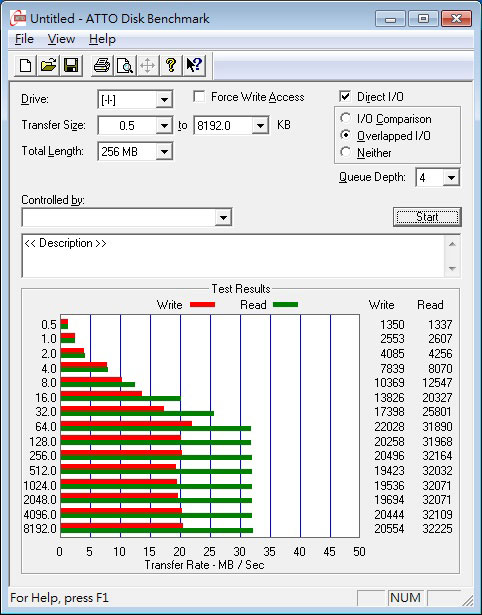The width and height of the screenshot is (482, 615).
Task: Click the yellow question mark Help icon
Action: coord(171,65)
